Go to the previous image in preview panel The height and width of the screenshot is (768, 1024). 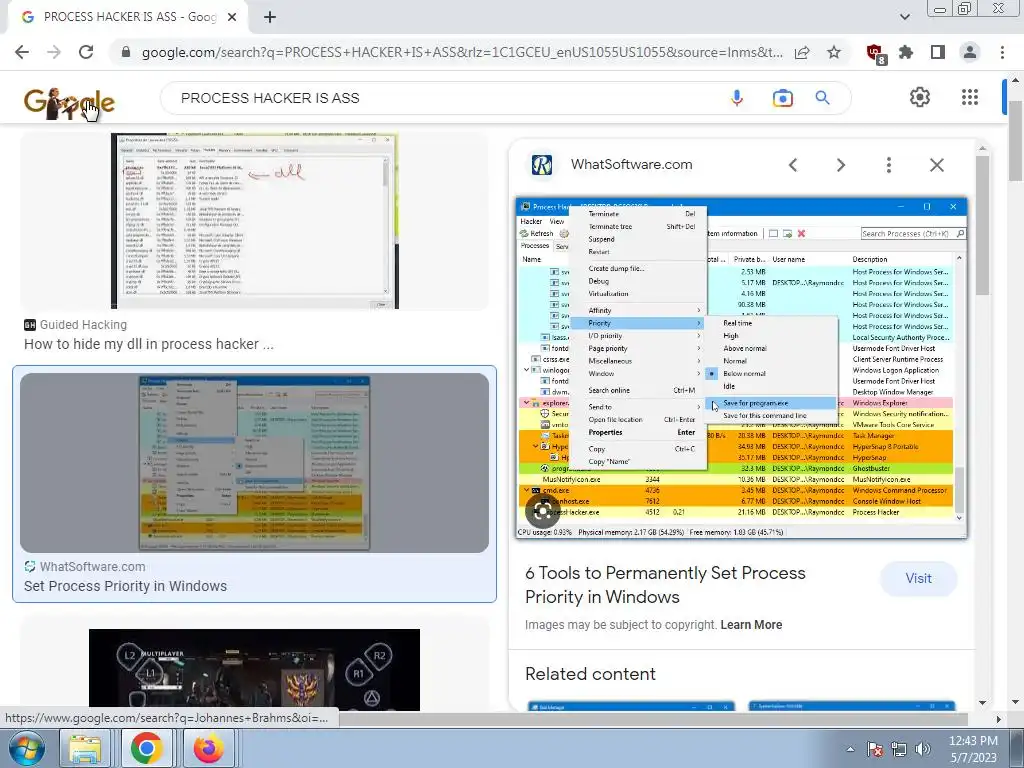pyautogui.click(x=793, y=165)
